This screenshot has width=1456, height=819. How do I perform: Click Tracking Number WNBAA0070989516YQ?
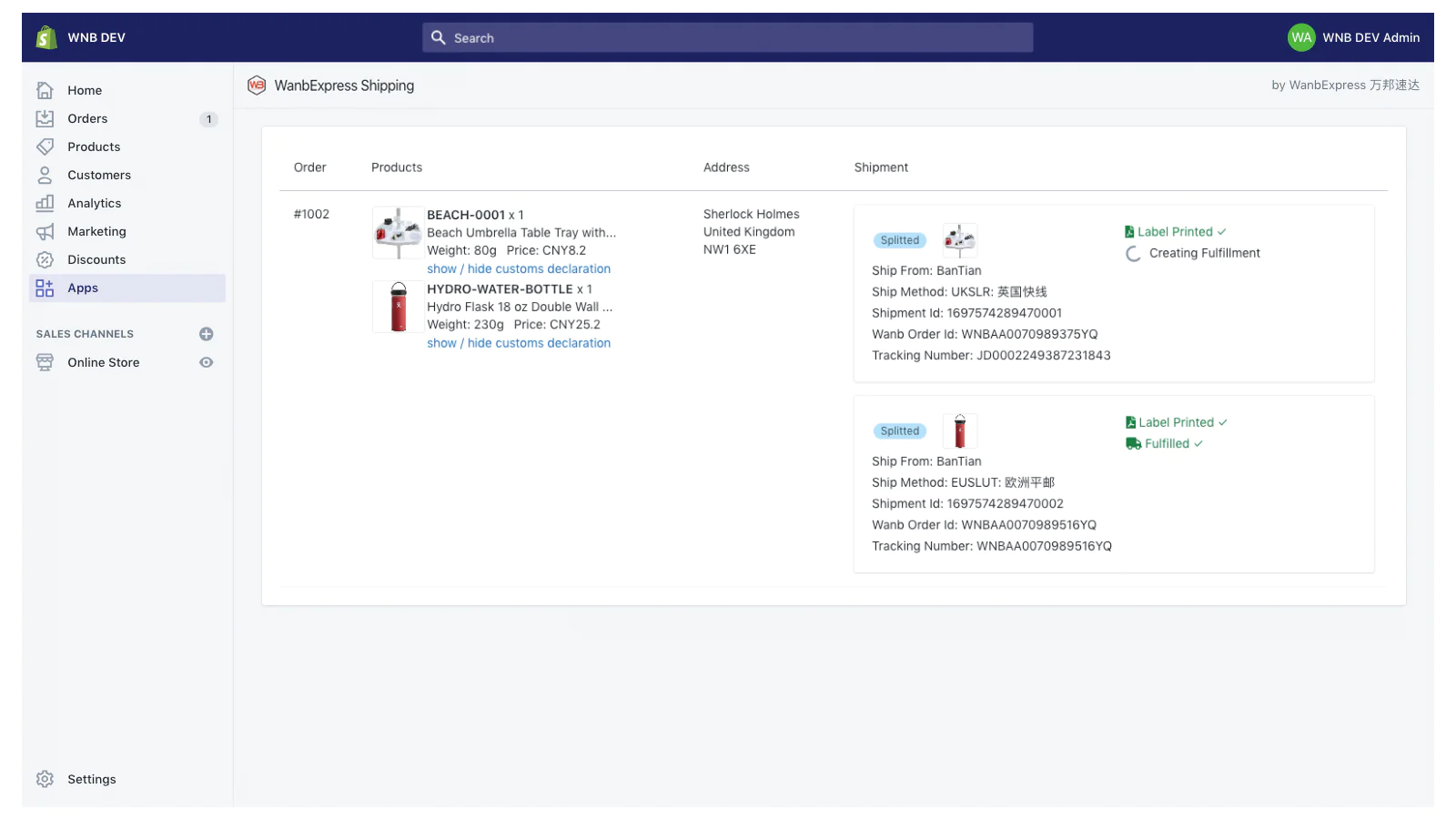tap(992, 546)
